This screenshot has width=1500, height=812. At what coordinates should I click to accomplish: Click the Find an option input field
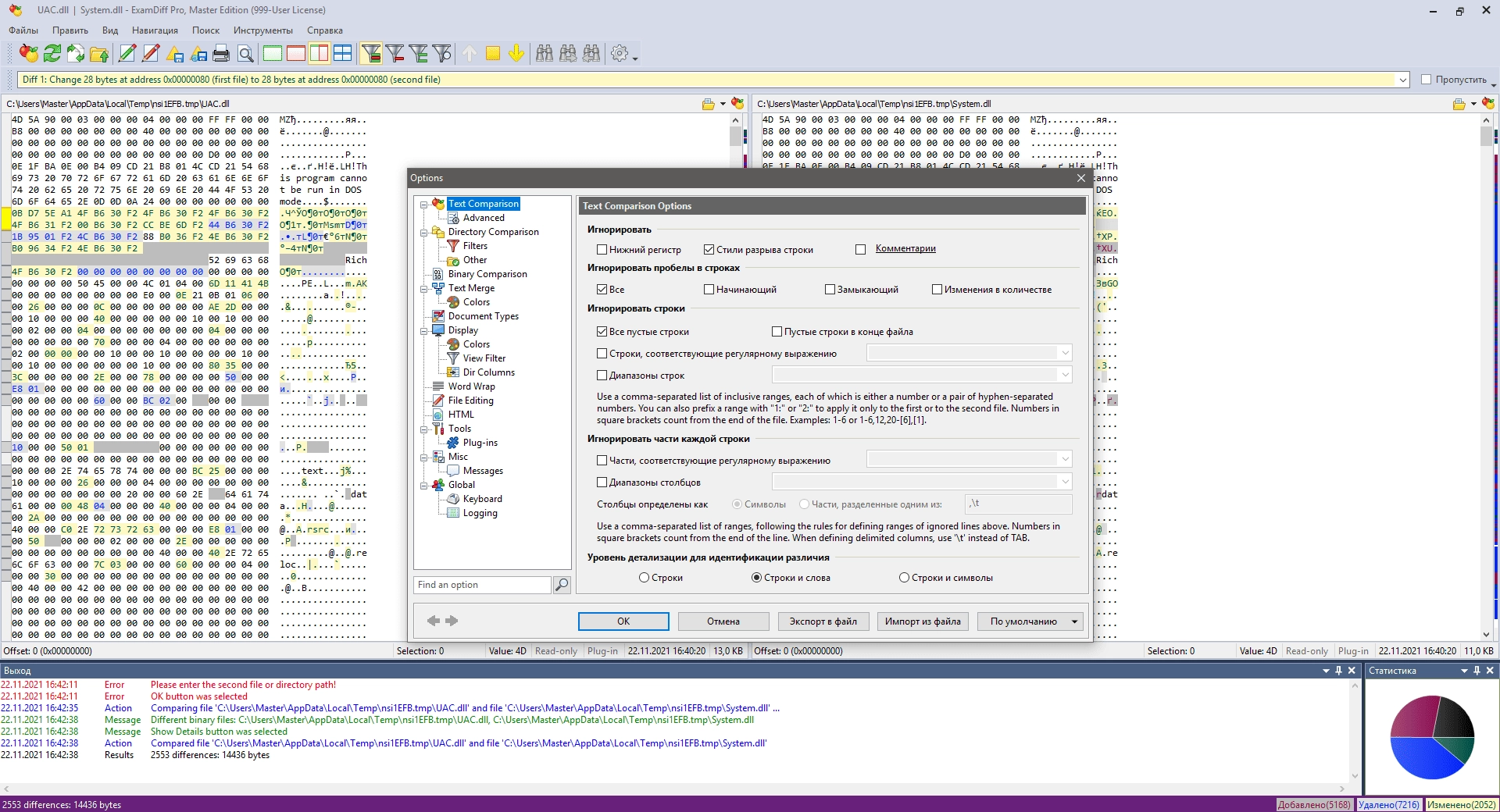pyautogui.click(x=483, y=585)
